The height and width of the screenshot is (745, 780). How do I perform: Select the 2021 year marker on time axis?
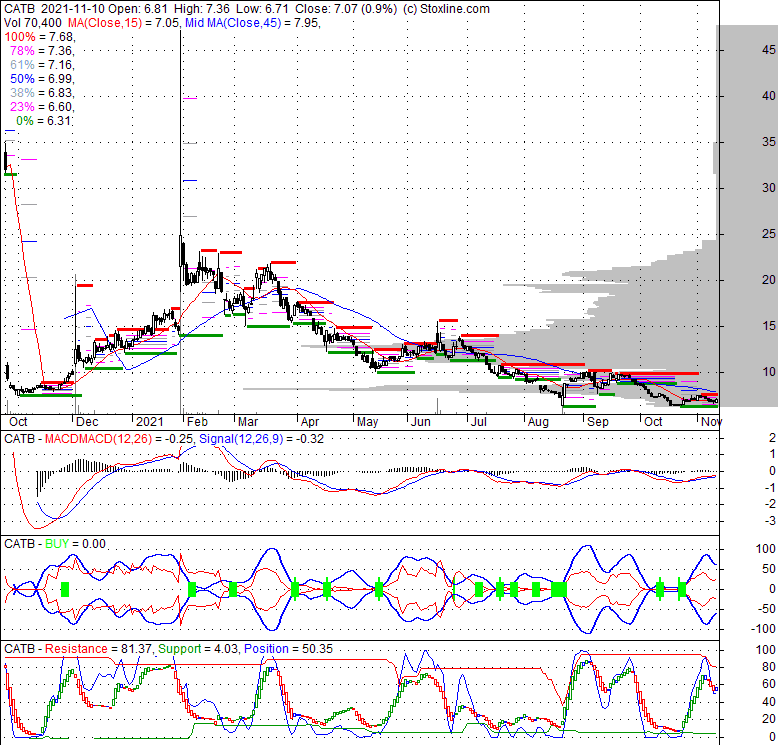point(151,422)
